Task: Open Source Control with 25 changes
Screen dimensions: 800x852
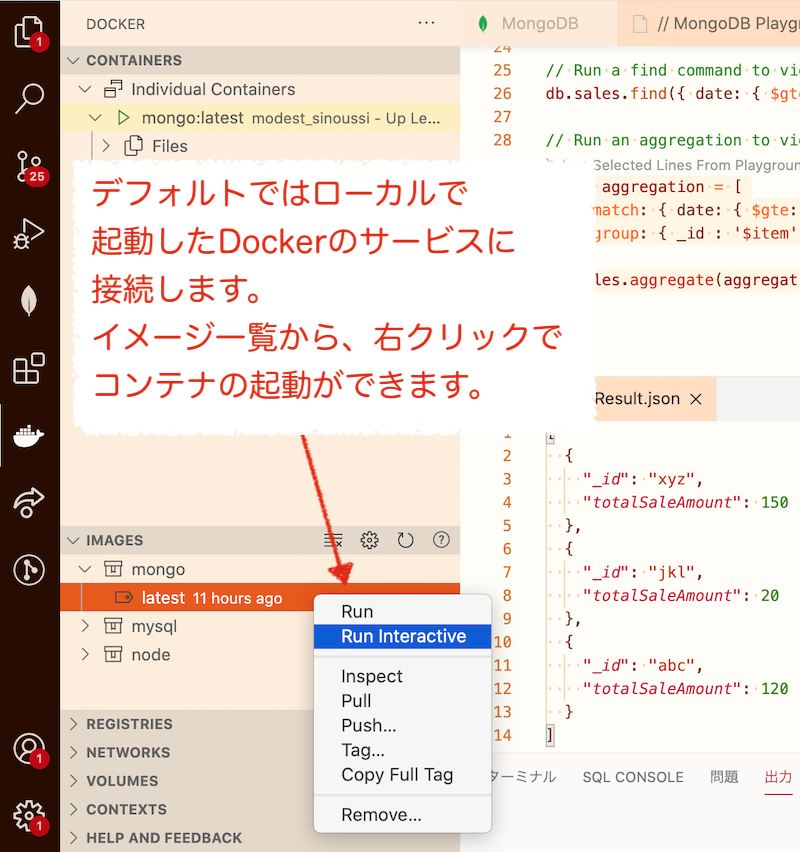Action: pyautogui.click(x=29, y=166)
